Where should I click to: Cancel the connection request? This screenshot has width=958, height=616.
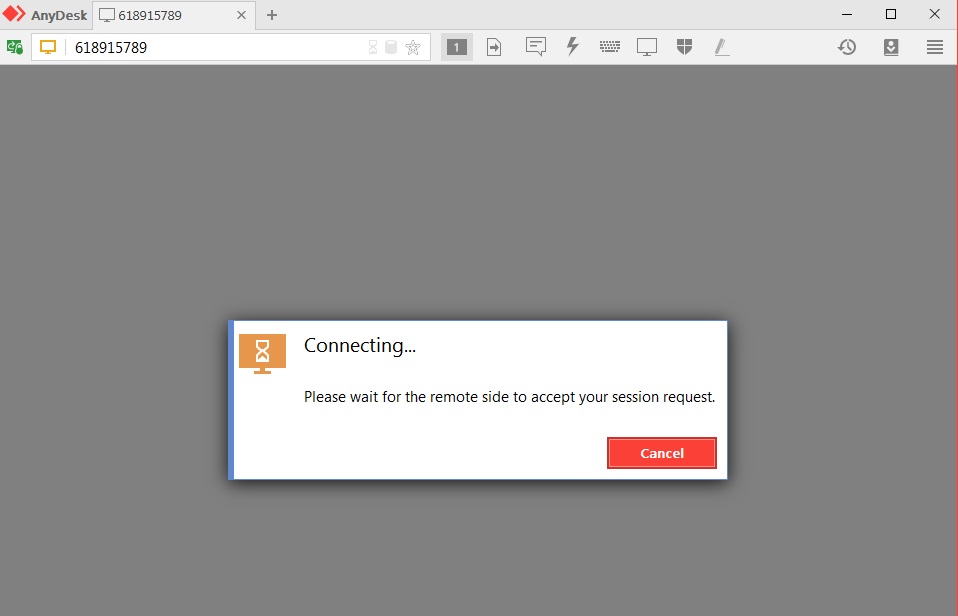click(x=661, y=452)
